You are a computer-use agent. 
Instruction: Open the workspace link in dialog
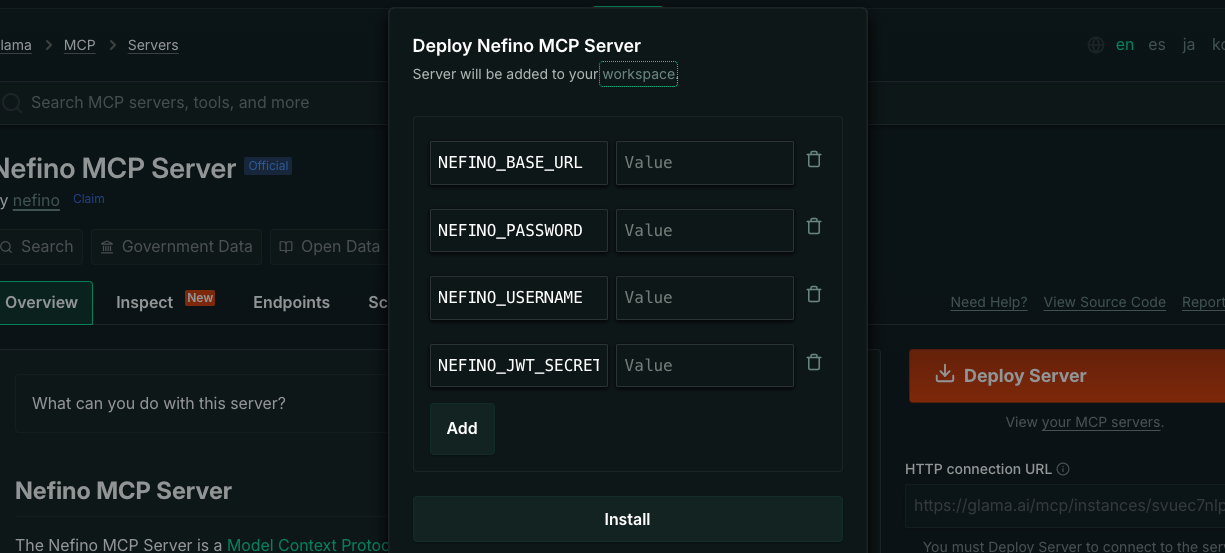point(638,74)
